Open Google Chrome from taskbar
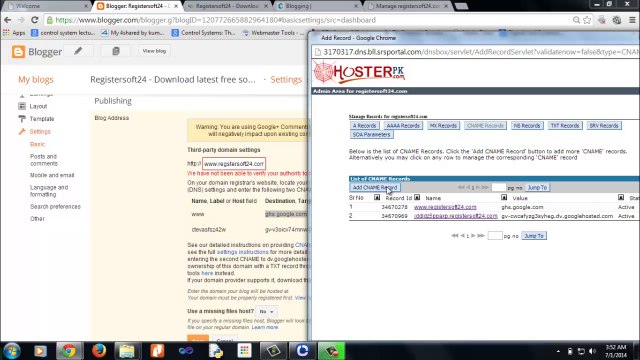Image resolution: width=640 pixels, height=360 pixels. point(69,351)
